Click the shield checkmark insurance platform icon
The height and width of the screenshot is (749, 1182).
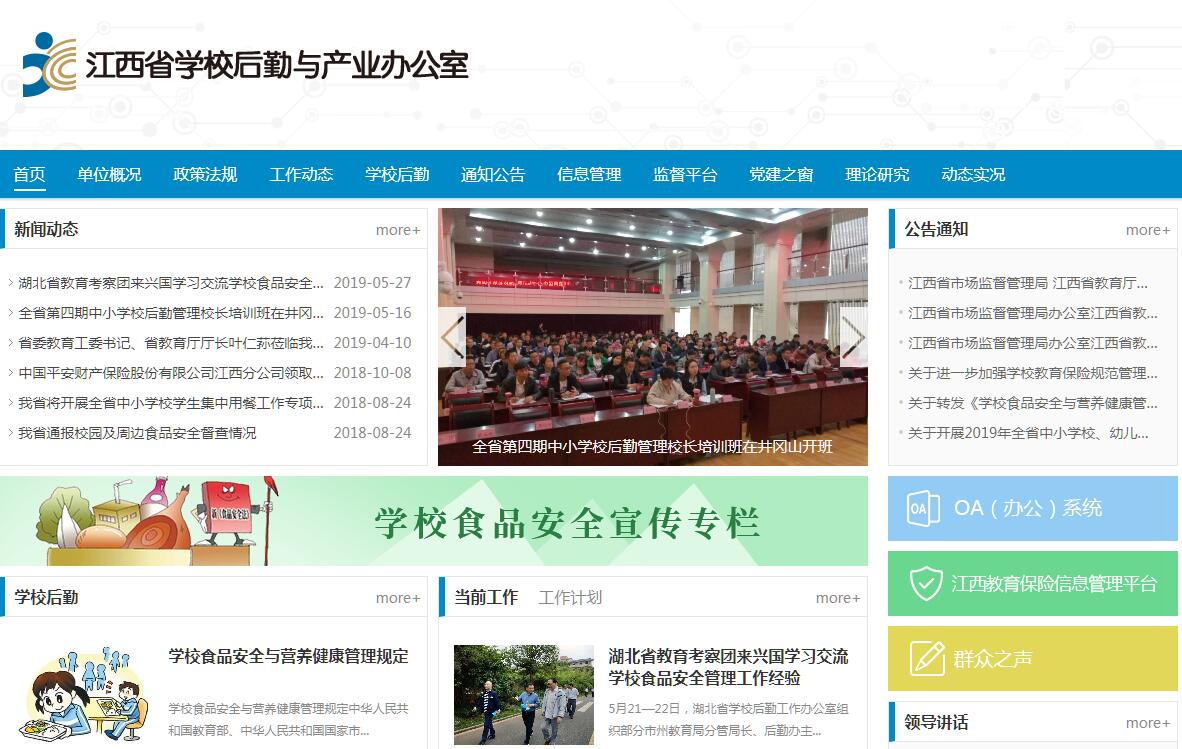pos(926,583)
